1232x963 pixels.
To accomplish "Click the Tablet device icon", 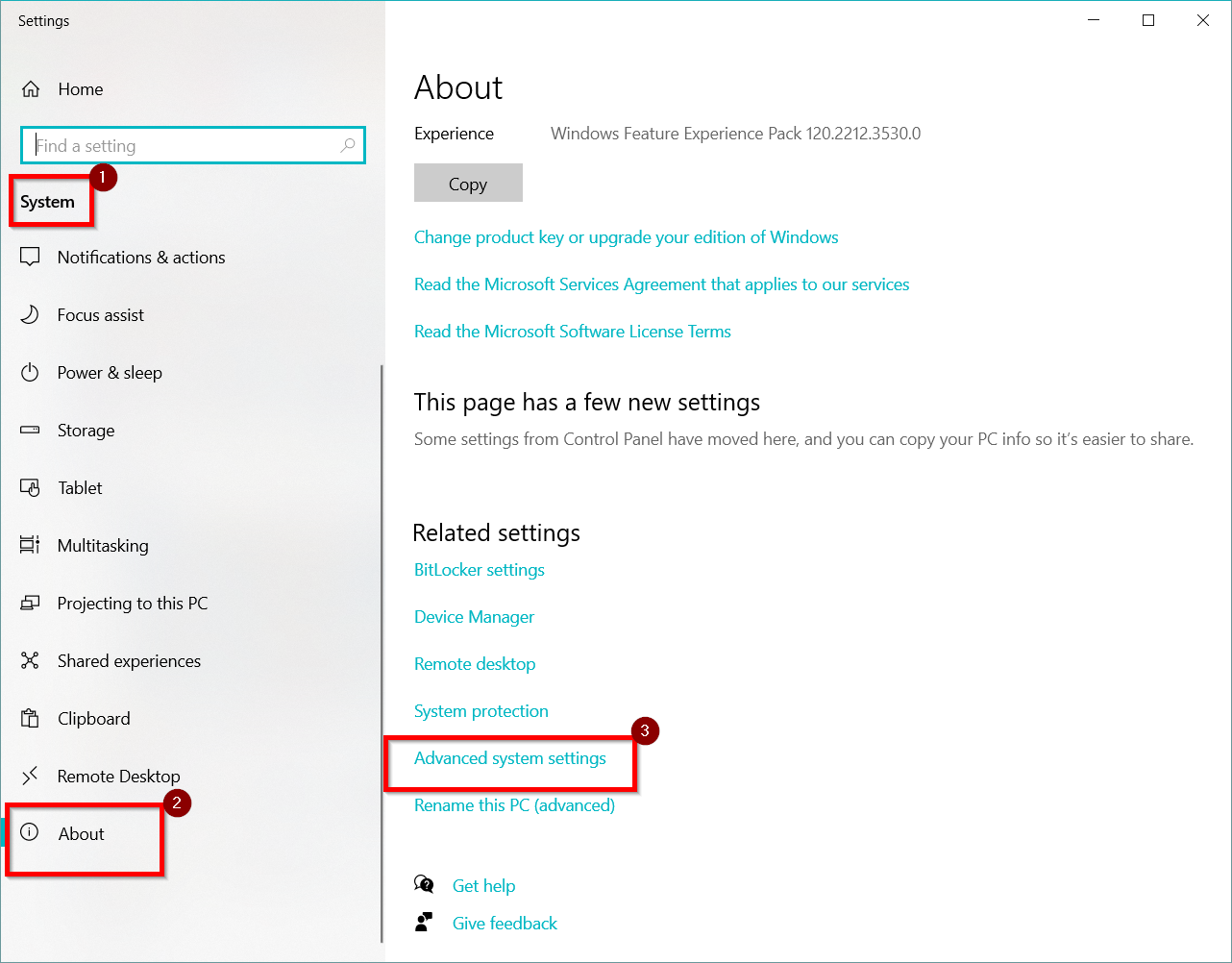I will (30, 487).
